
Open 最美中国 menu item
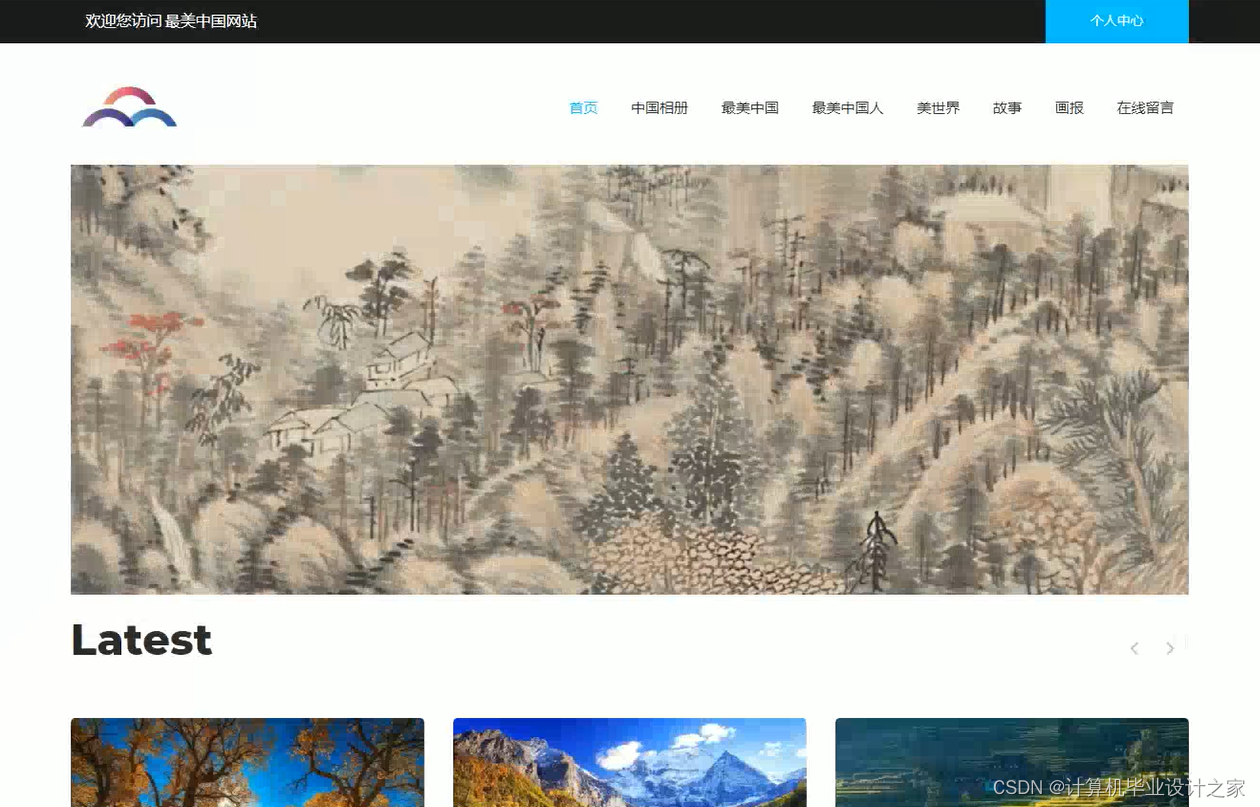click(750, 108)
